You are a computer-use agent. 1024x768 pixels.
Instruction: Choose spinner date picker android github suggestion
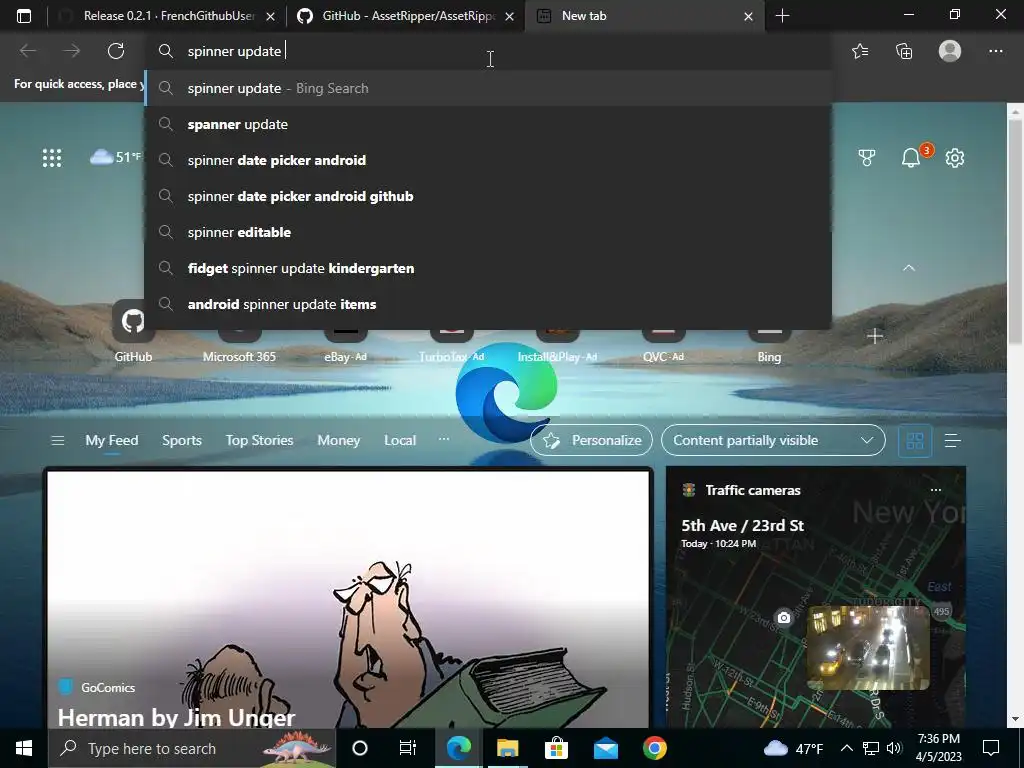click(x=488, y=196)
